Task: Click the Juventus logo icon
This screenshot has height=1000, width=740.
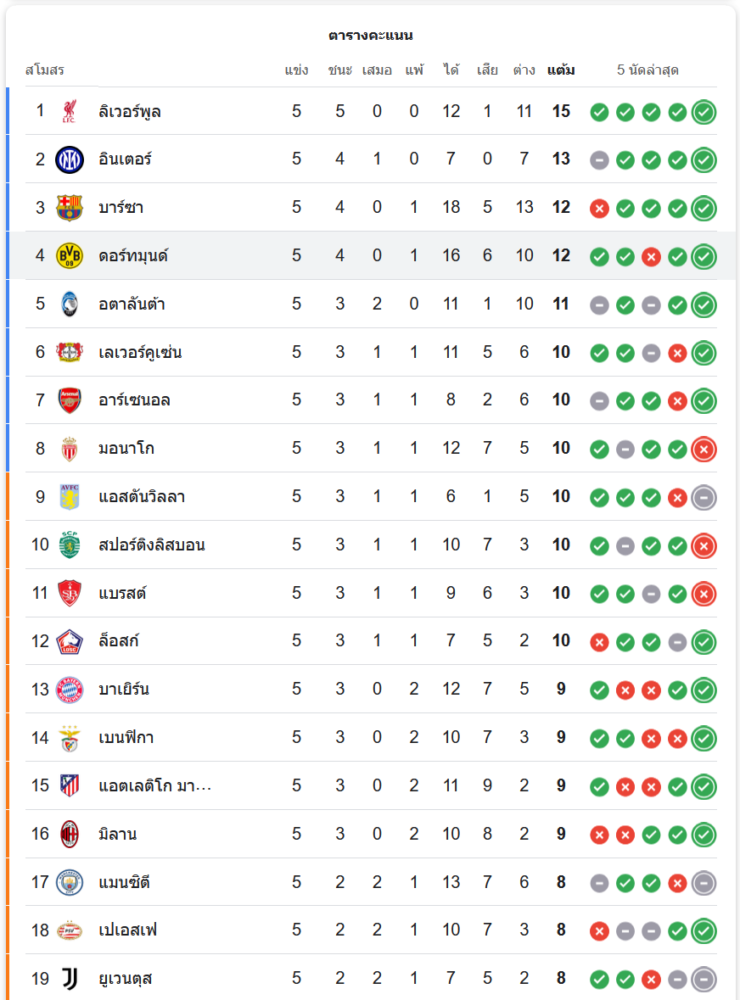Action: click(69, 978)
